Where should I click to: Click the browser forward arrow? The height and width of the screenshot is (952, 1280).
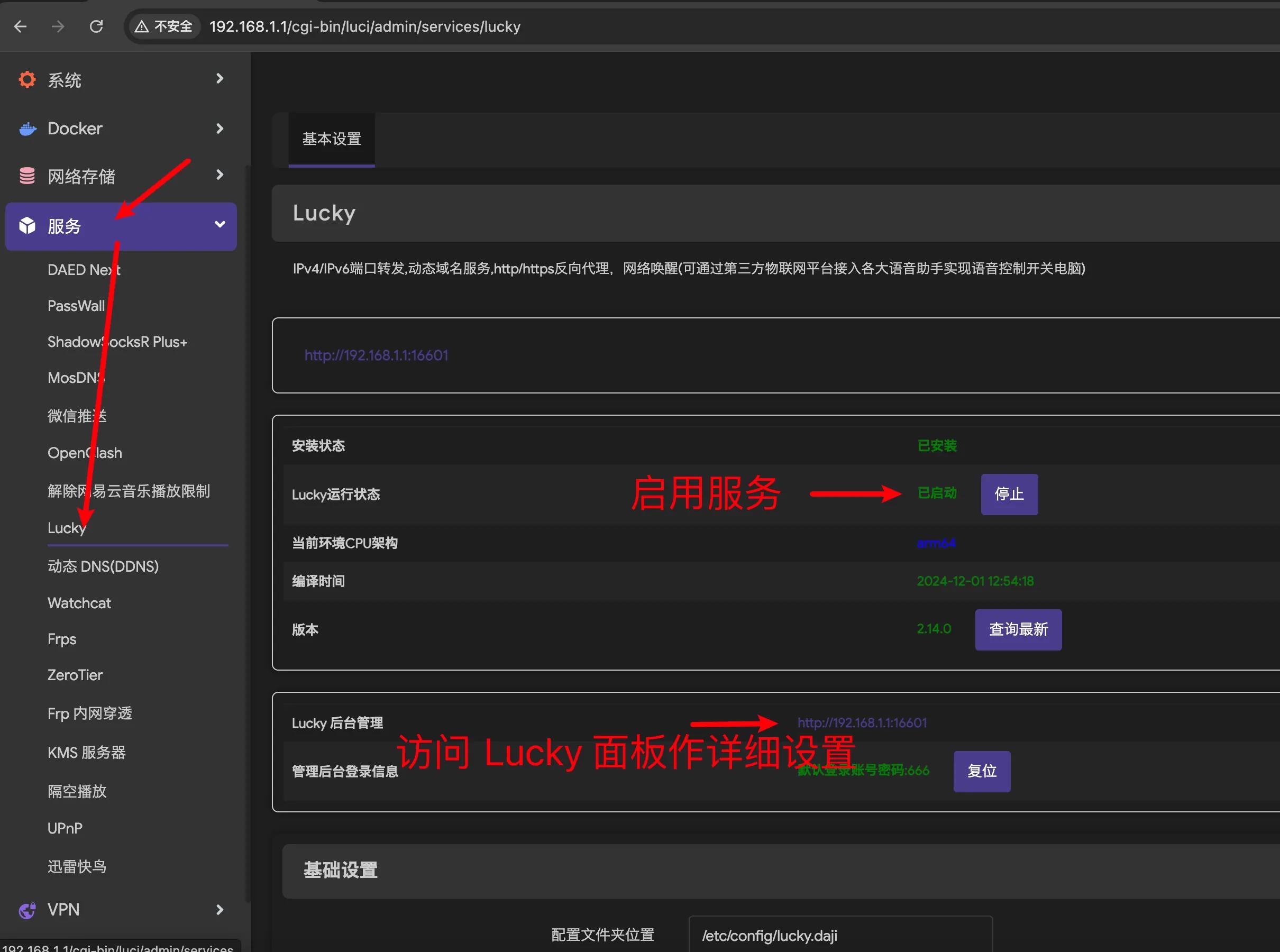click(58, 26)
